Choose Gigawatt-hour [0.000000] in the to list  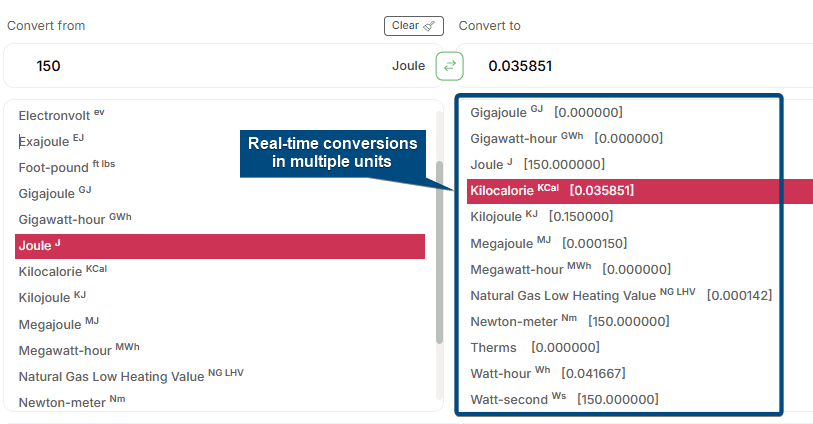tap(567, 138)
